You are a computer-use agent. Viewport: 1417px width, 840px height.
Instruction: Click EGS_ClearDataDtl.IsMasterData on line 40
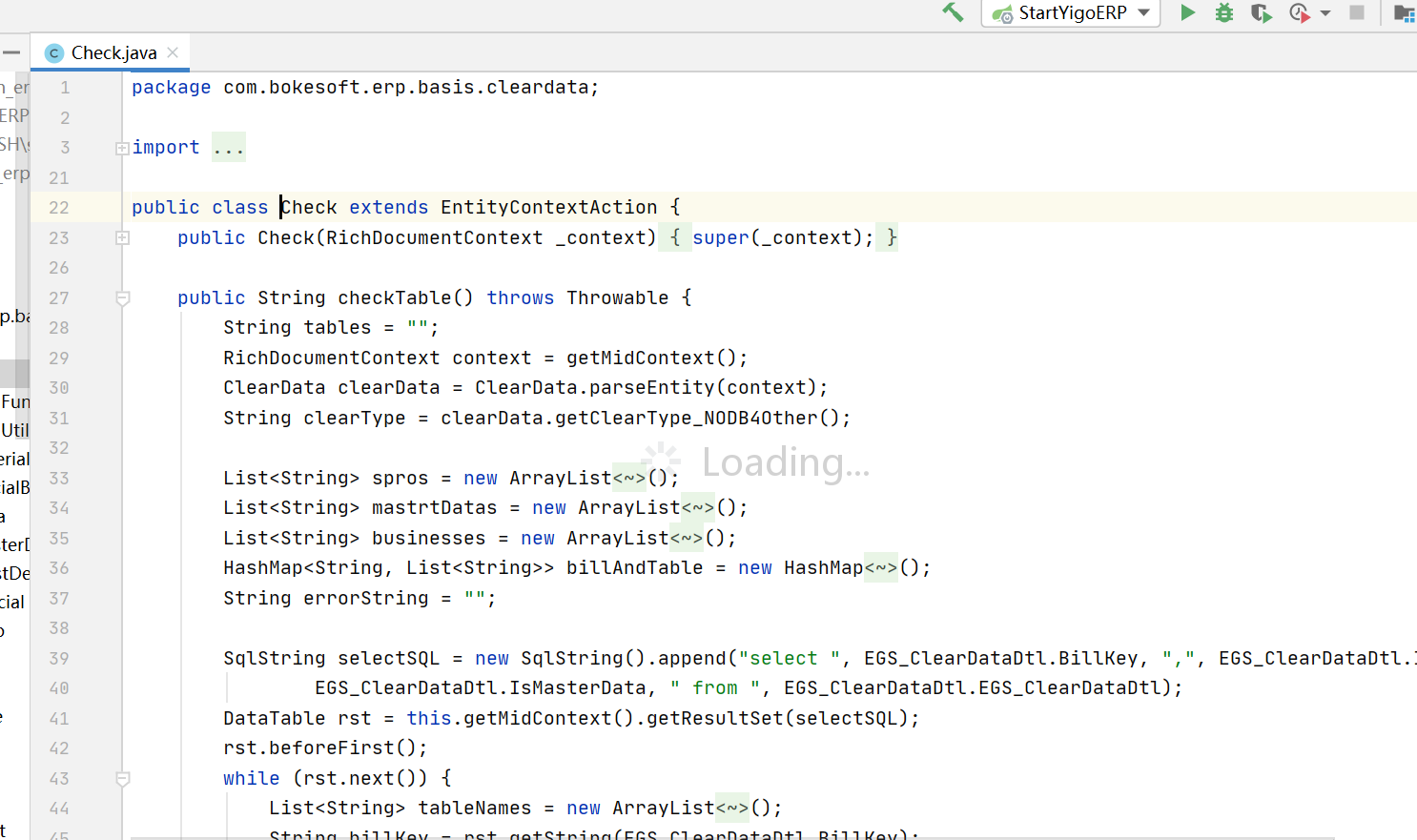pyautogui.click(x=481, y=687)
